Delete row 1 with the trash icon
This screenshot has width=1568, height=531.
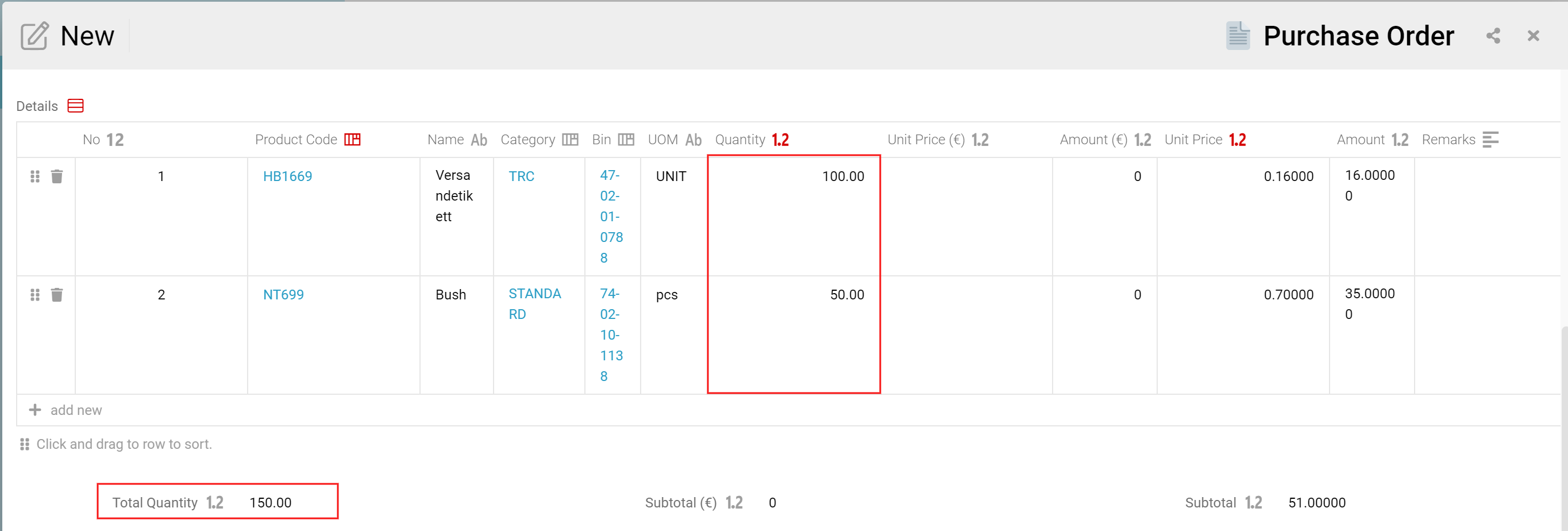click(57, 176)
